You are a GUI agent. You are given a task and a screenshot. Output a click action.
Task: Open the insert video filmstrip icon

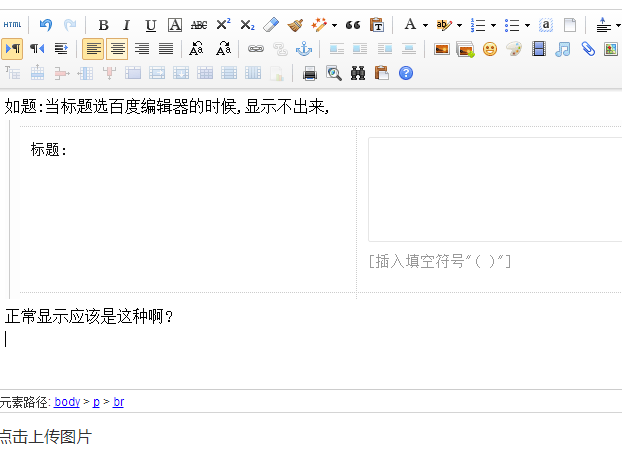click(x=539, y=49)
